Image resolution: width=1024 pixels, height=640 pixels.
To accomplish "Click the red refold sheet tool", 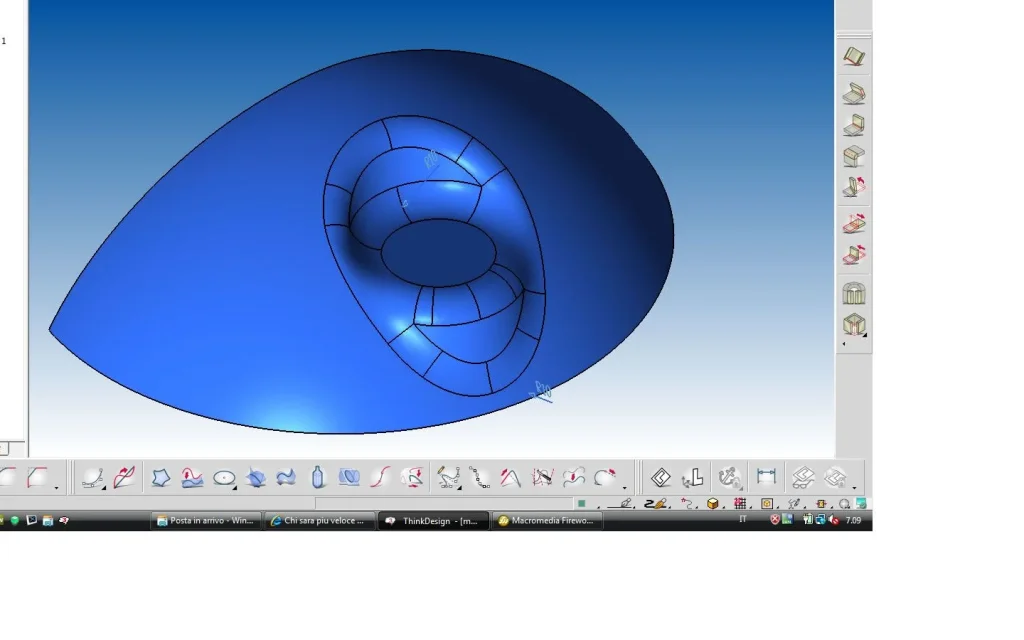I will (854, 255).
